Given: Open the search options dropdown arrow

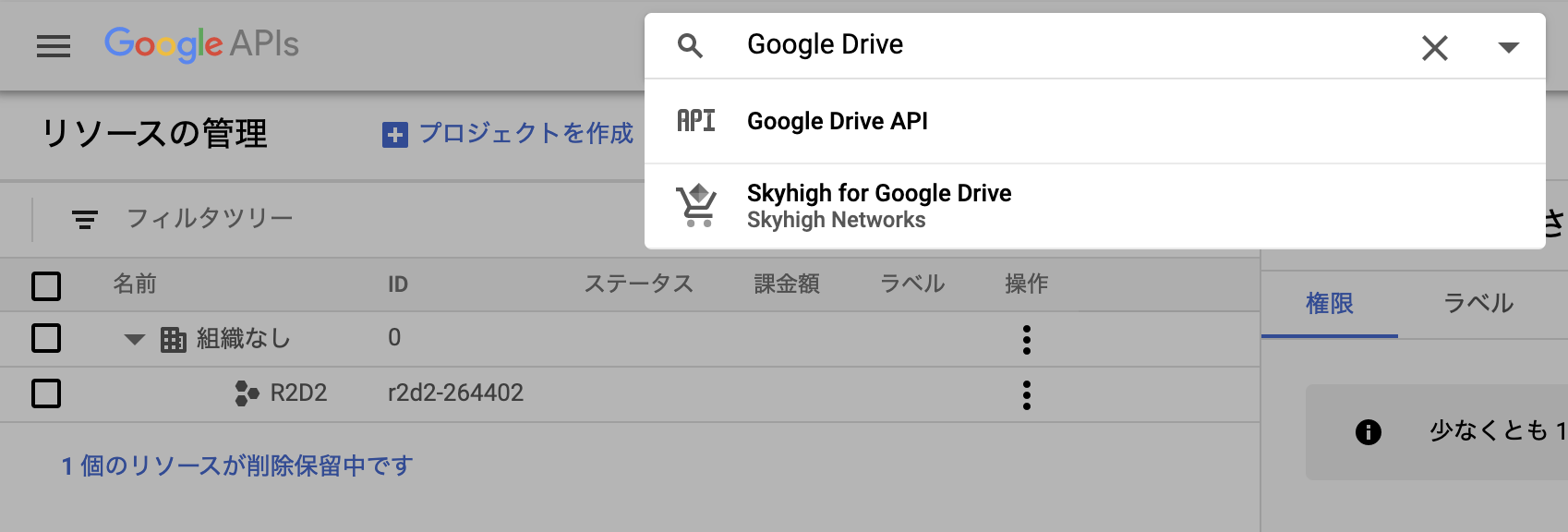Looking at the screenshot, I should (1508, 47).
